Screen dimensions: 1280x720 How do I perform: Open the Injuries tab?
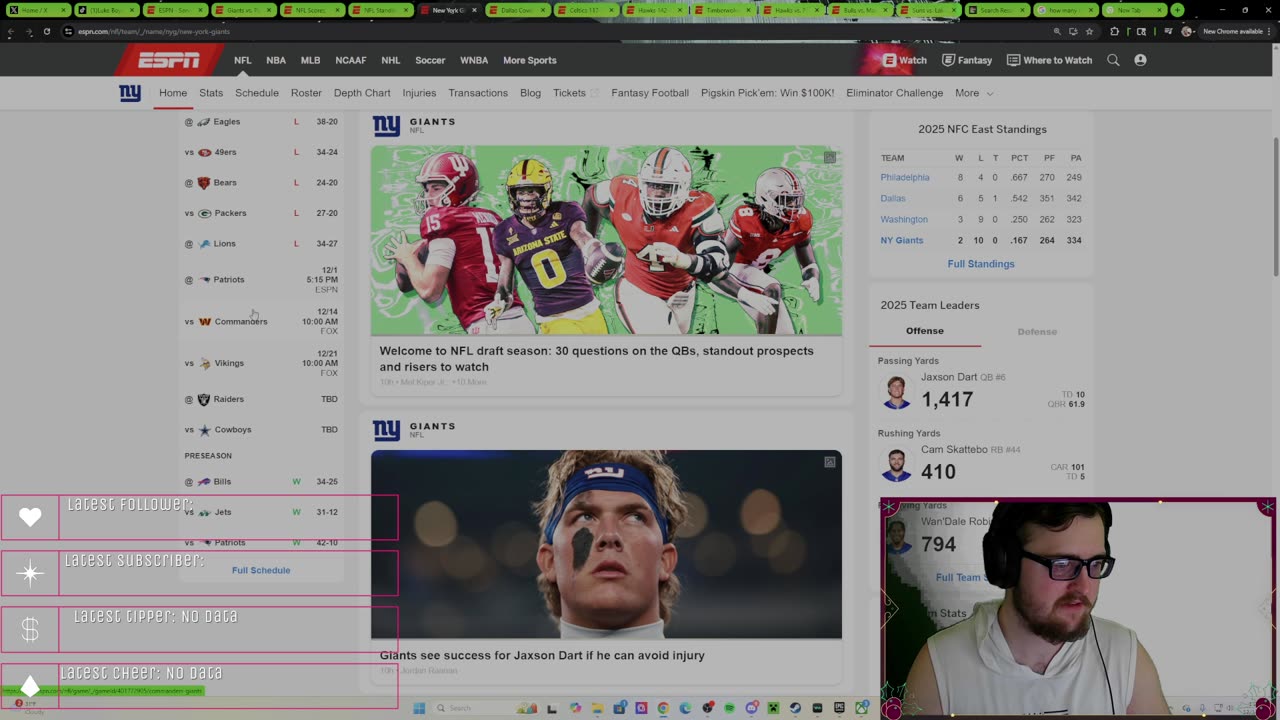(x=419, y=93)
